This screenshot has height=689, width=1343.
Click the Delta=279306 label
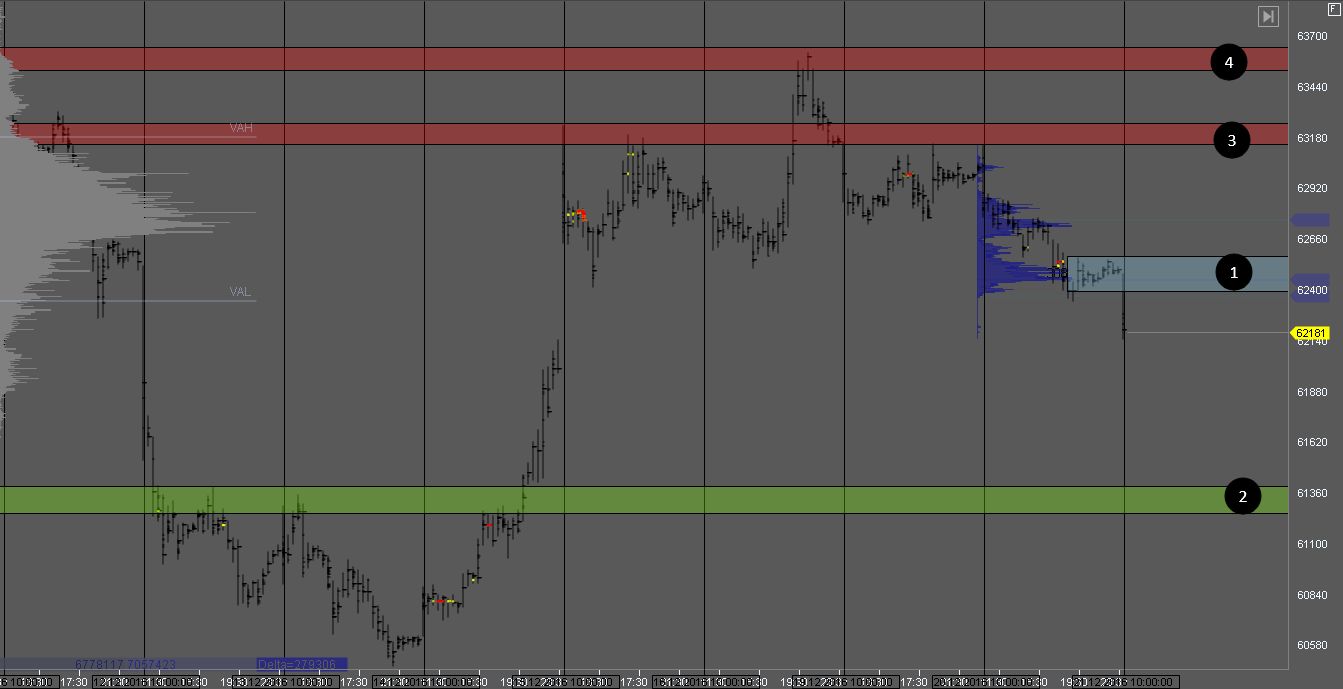(x=301, y=664)
